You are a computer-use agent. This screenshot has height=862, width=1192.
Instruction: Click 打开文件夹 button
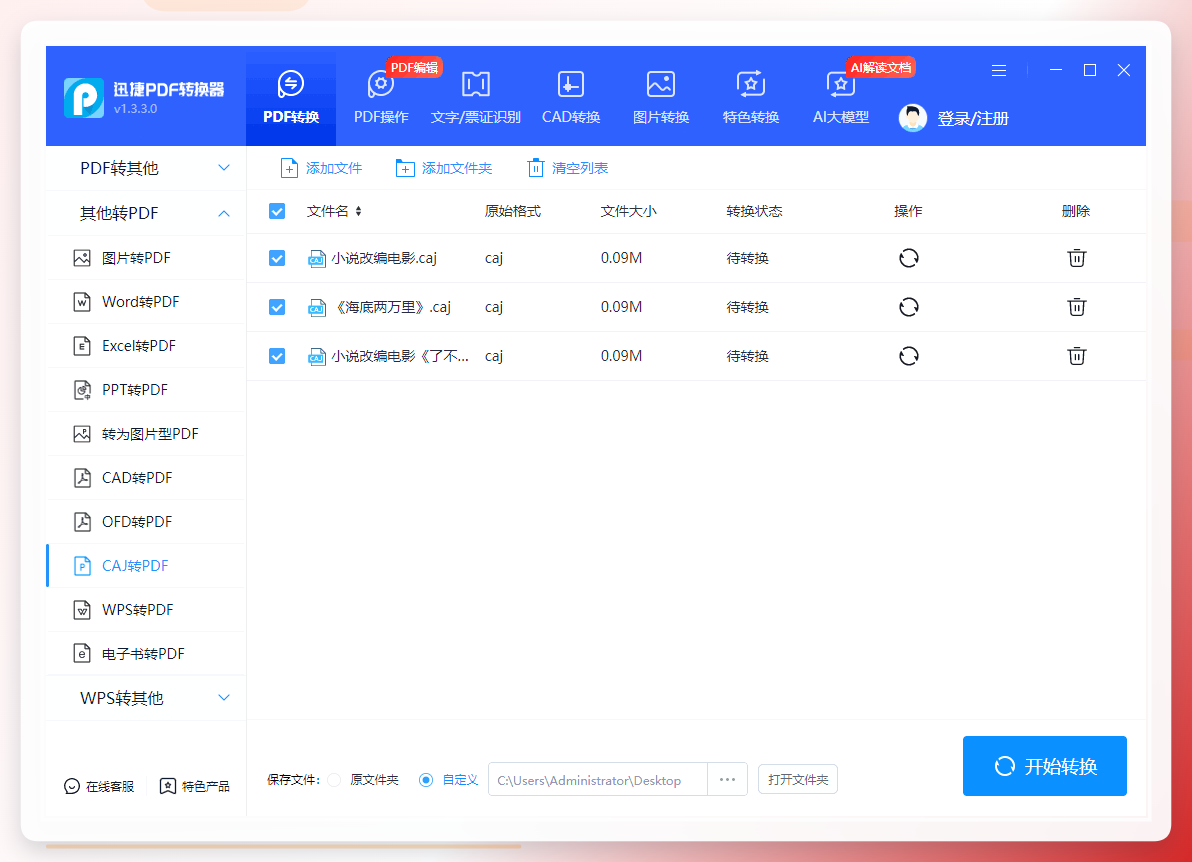797,780
